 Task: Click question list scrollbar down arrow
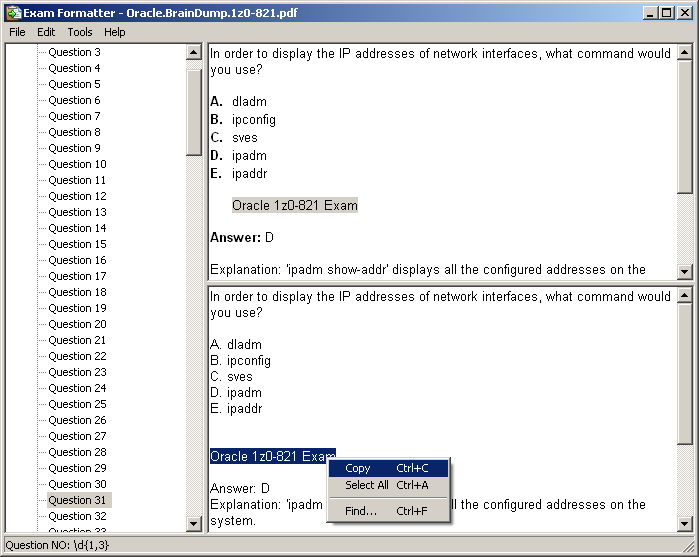[194, 523]
